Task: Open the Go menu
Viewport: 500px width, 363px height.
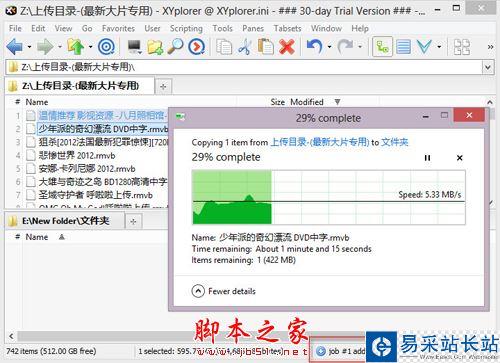Action: point(87,29)
